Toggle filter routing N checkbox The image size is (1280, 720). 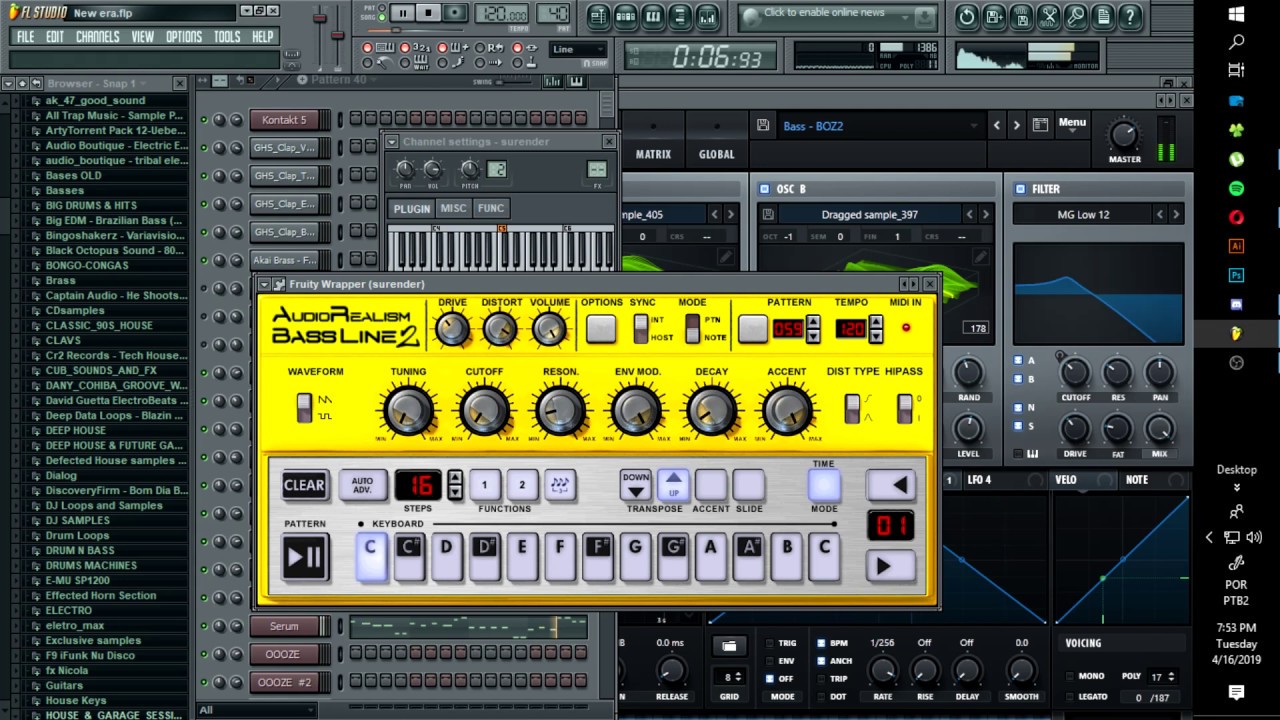tap(1018, 408)
